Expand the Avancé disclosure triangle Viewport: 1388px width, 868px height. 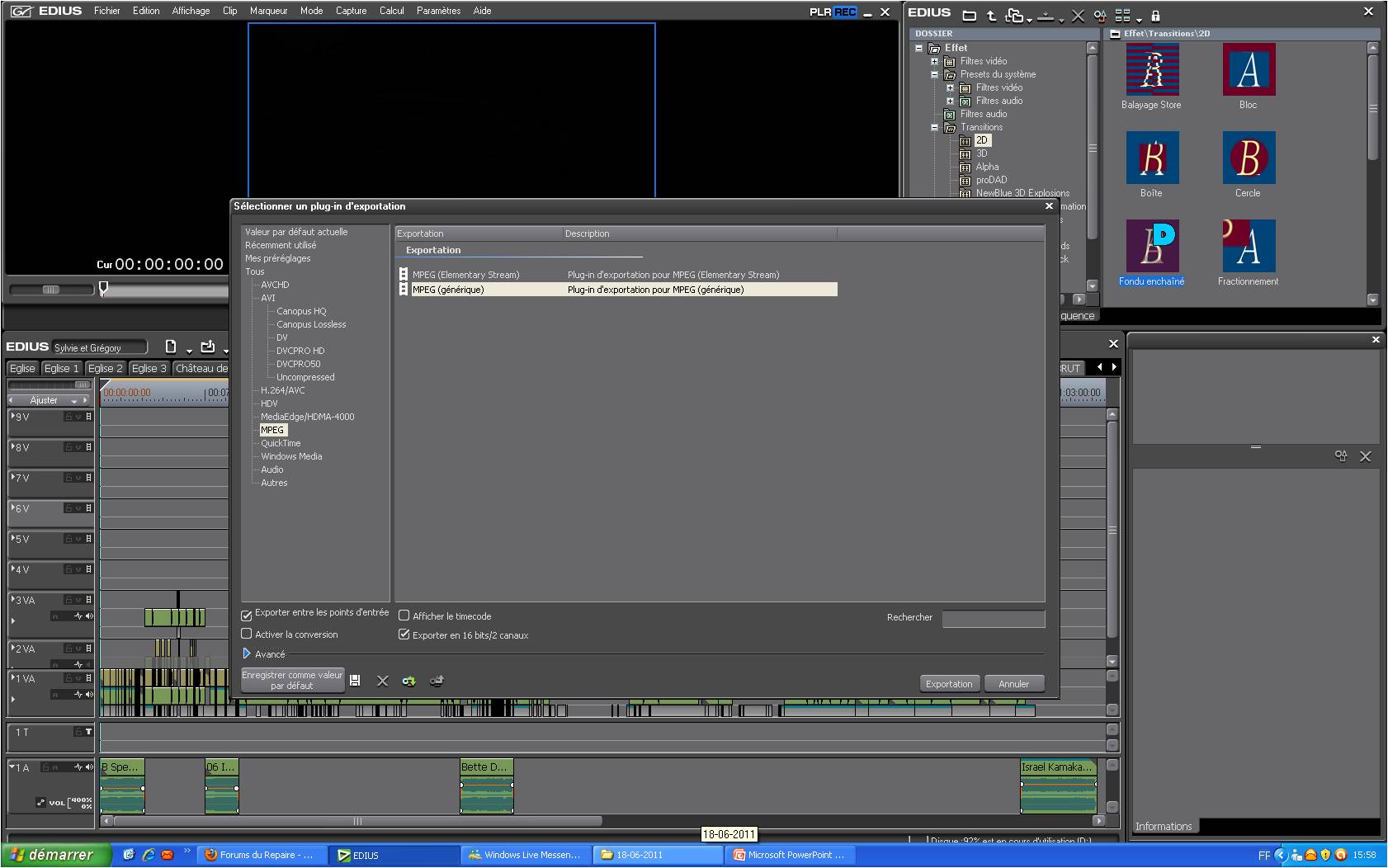click(247, 654)
